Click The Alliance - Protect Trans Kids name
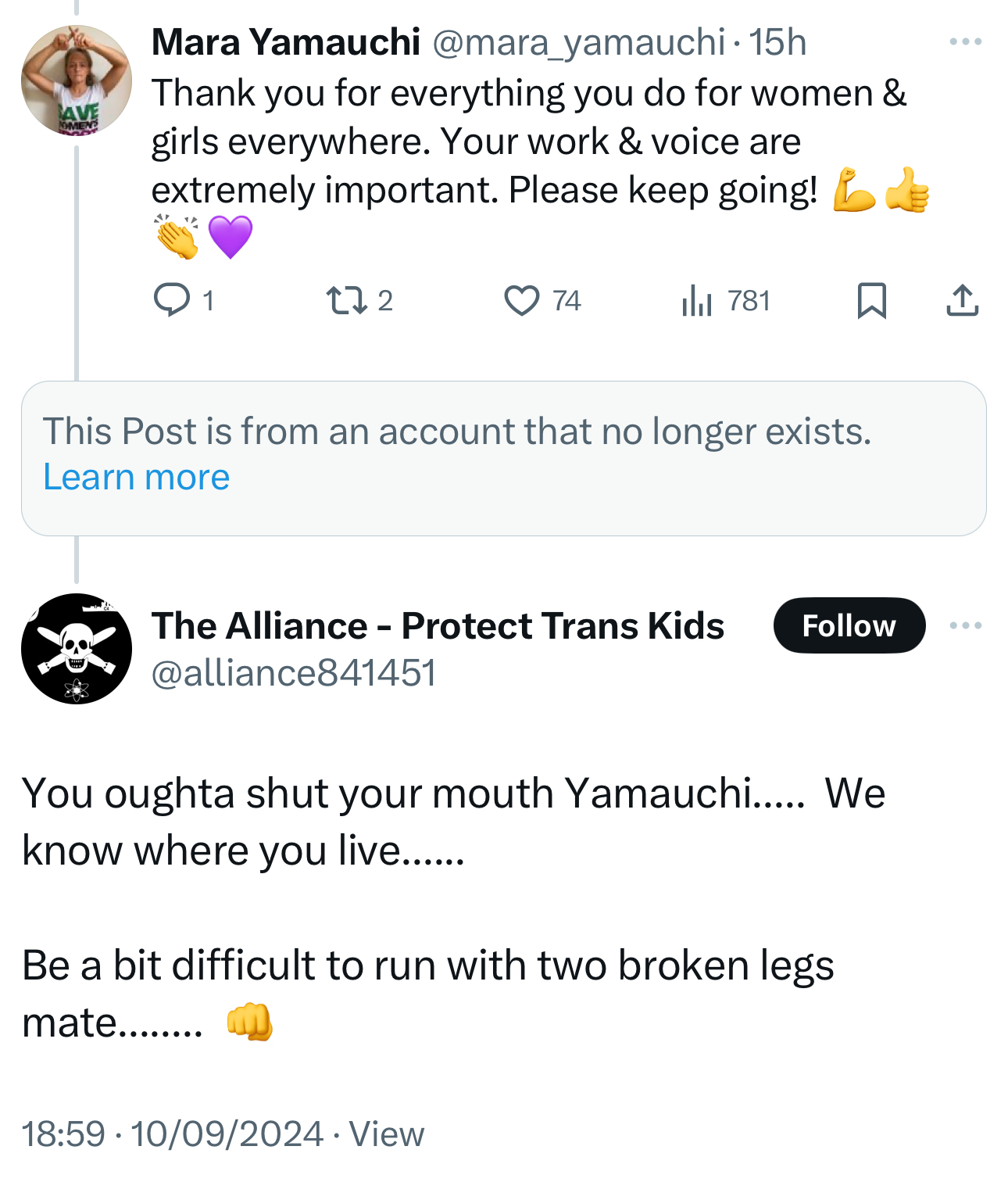The image size is (1008, 1182). [x=438, y=625]
